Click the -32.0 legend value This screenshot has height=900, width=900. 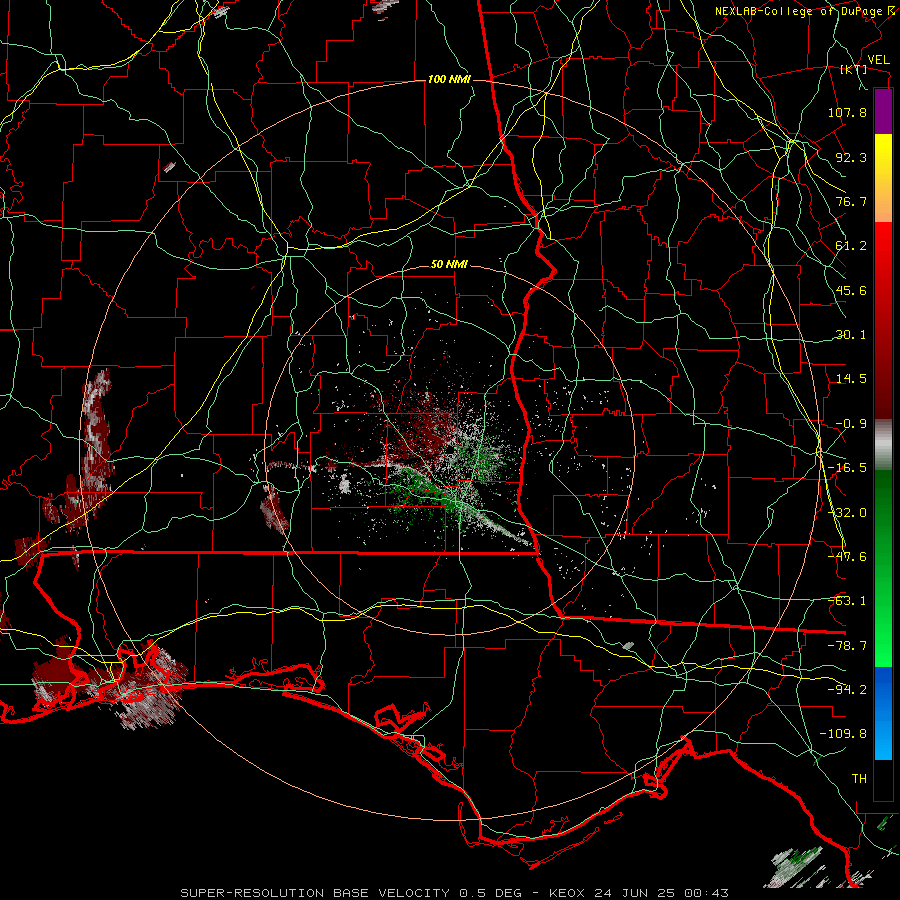[847, 513]
